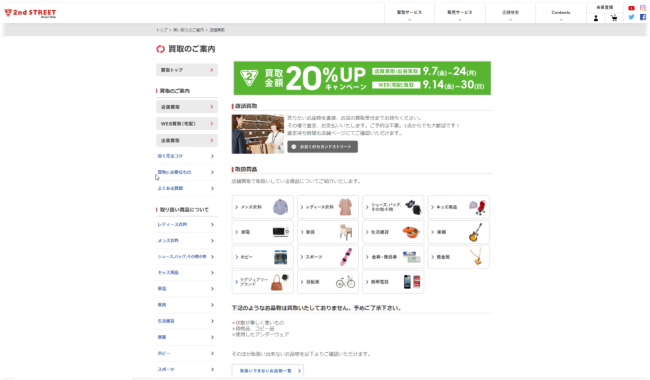
Task: Click the dark gray nearby store search button
Action: [x=323, y=147]
